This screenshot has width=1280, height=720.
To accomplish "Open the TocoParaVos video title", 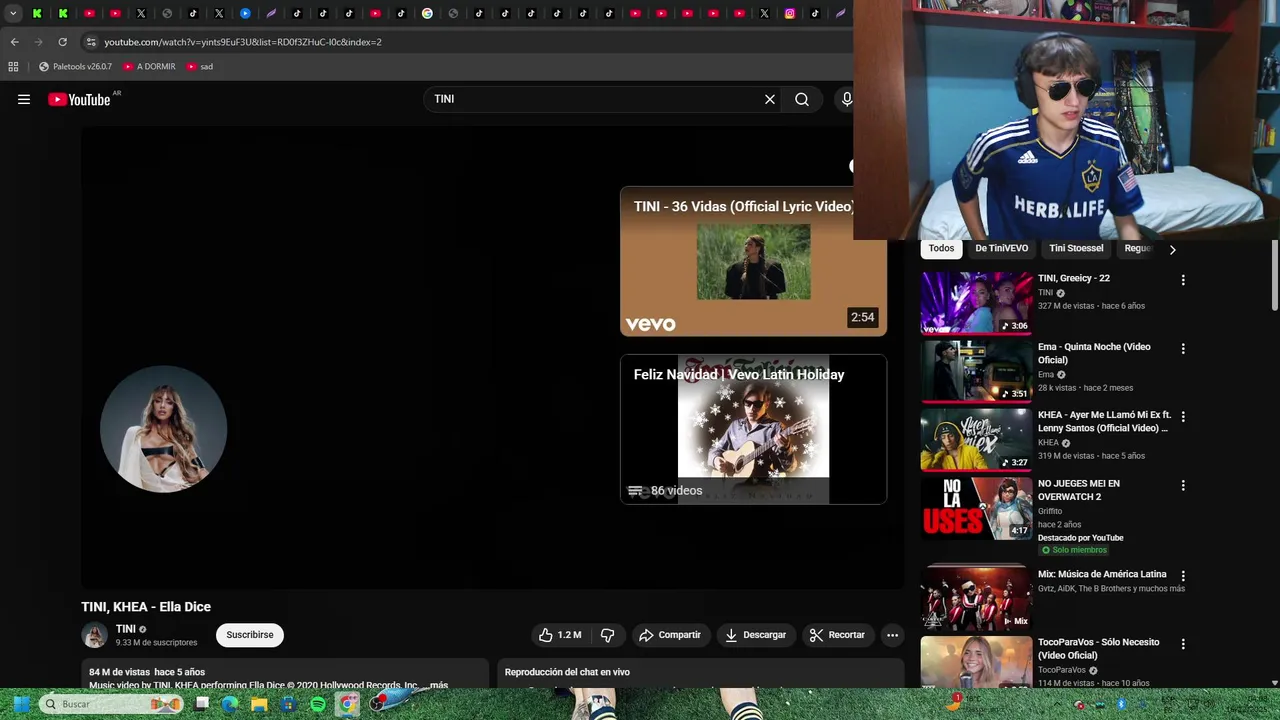I will 1098,648.
